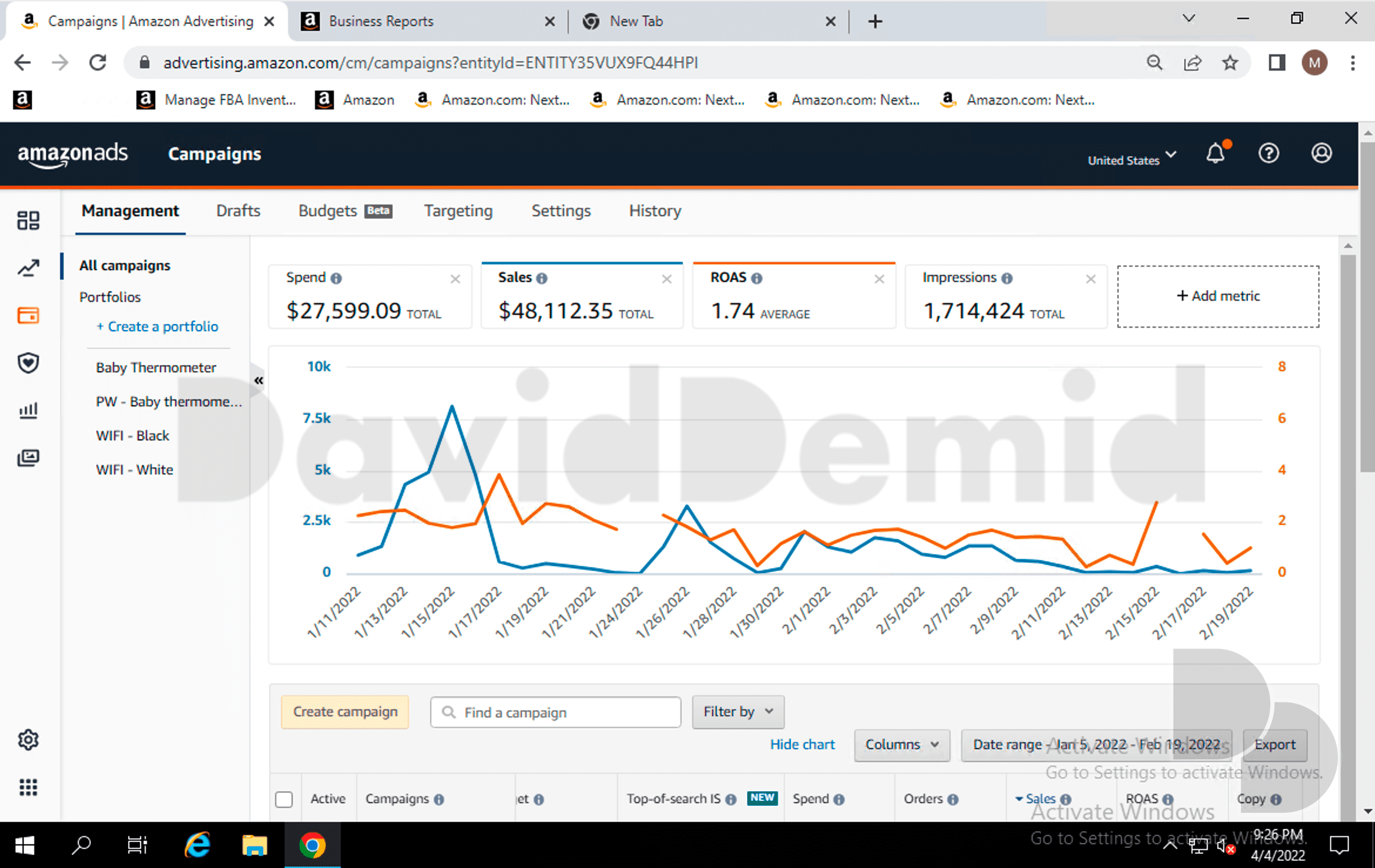Open the Chrome tab search chevron

1189,19
